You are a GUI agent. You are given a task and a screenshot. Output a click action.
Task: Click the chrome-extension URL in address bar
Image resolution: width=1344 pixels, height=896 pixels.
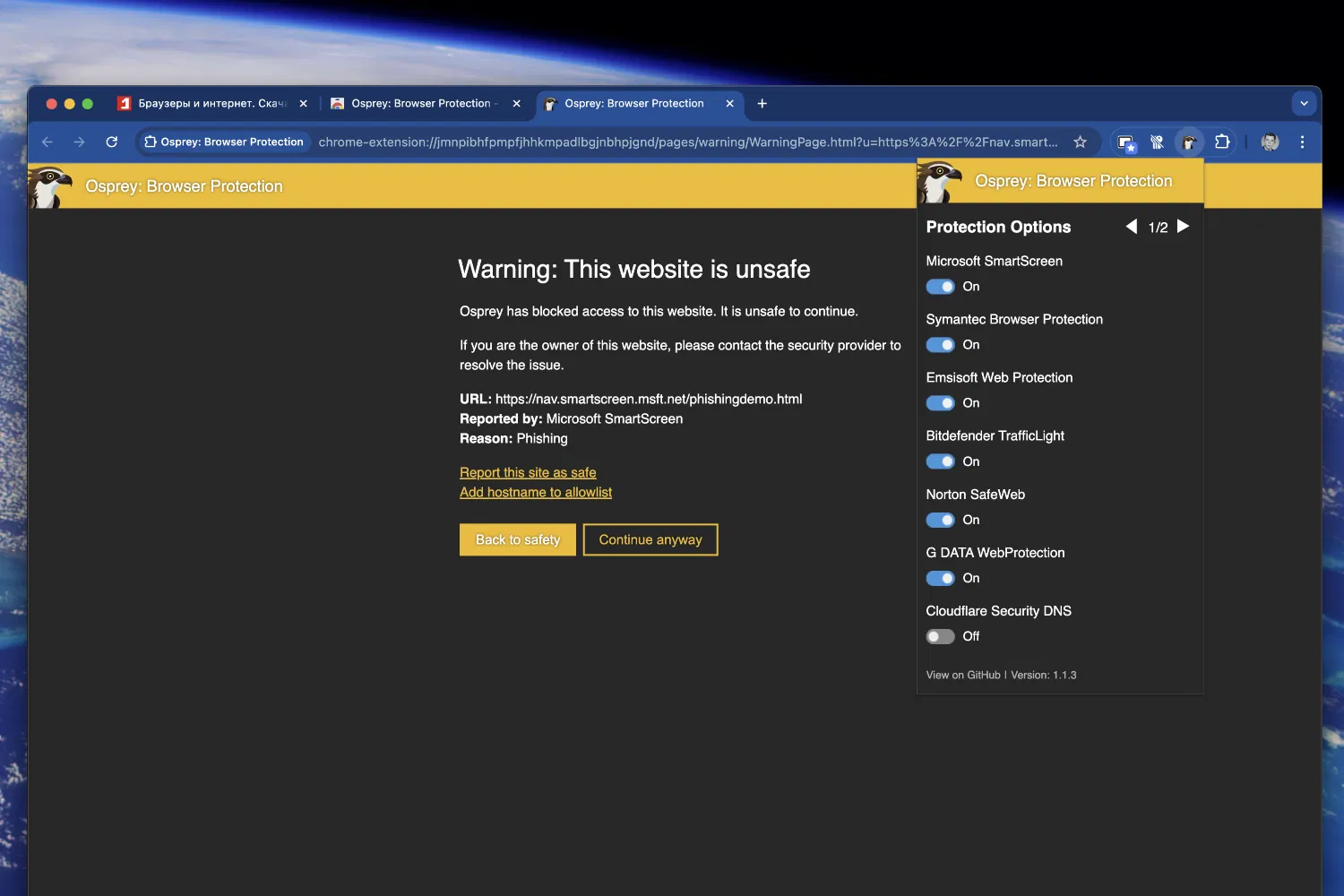coord(688,142)
